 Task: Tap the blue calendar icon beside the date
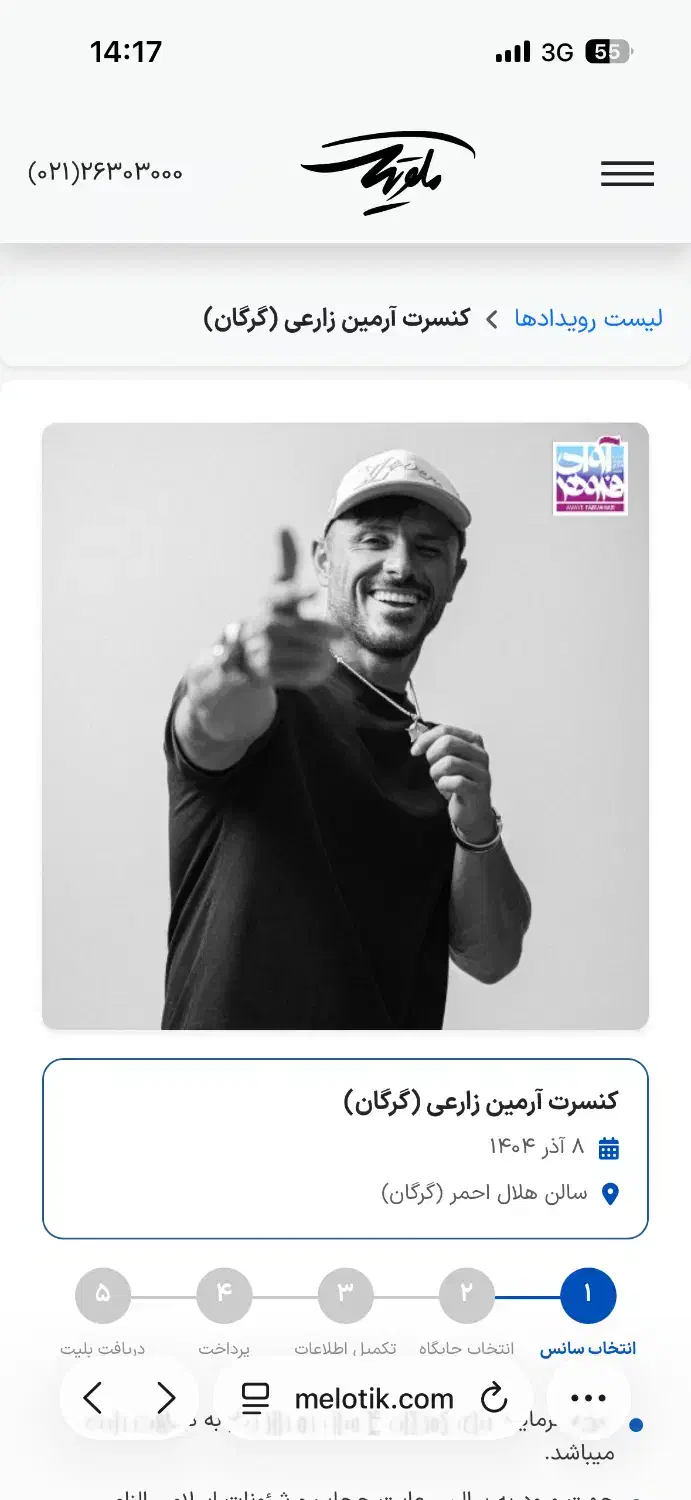pos(608,1148)
